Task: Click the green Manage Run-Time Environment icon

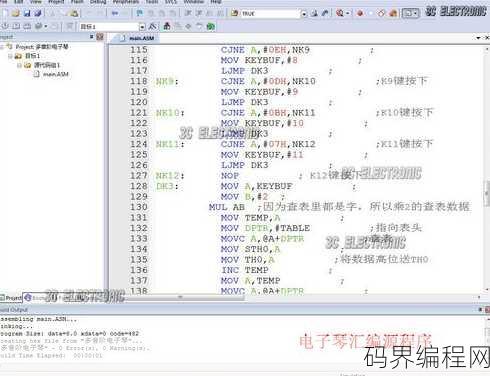Action: [x=210, y=26]
